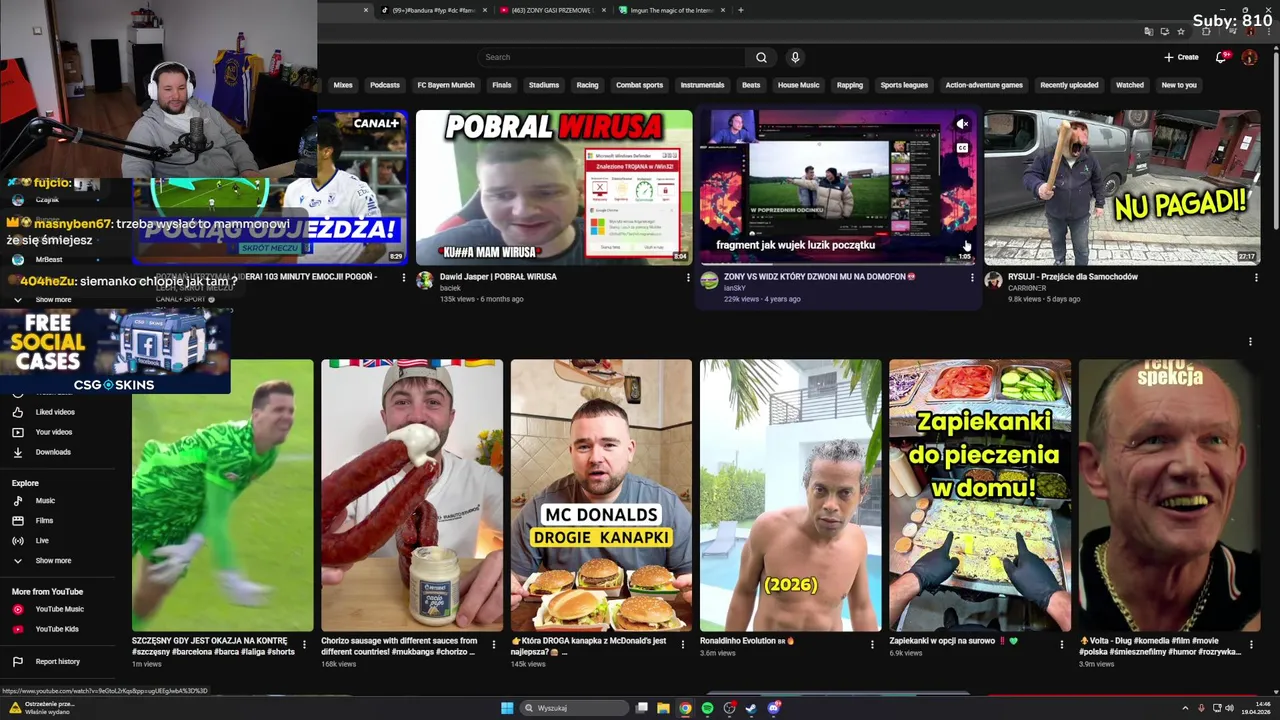Open options for the Szczęsny short

(x=303, y=645)
